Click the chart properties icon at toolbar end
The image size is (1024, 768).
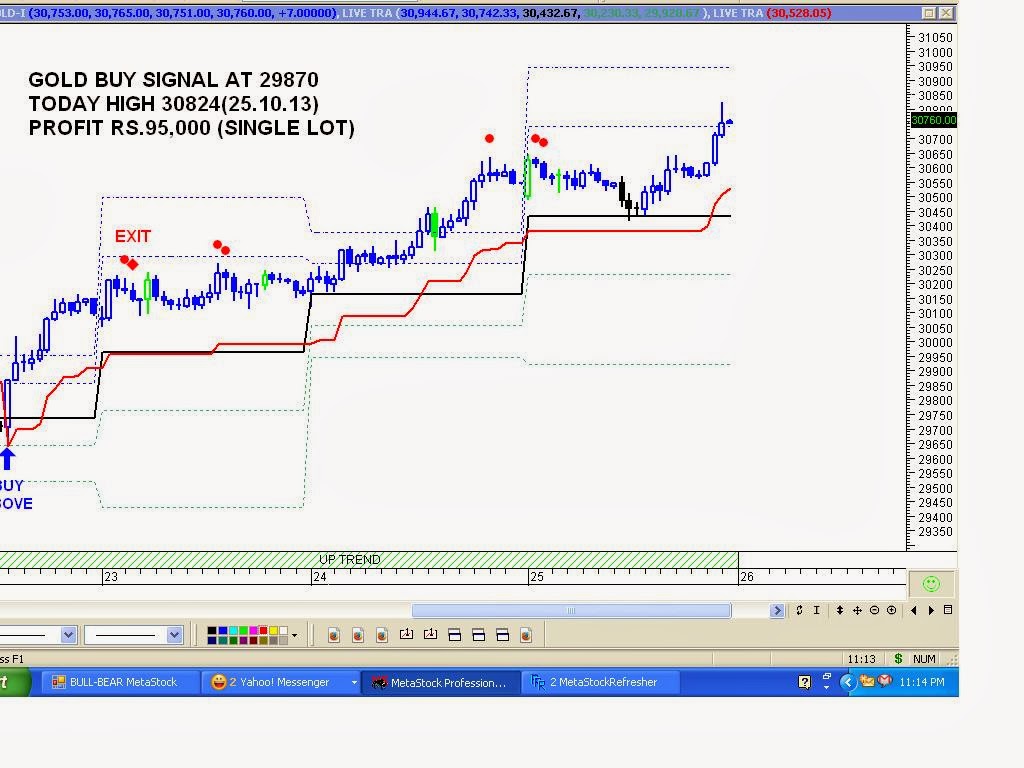coord(947,609)
